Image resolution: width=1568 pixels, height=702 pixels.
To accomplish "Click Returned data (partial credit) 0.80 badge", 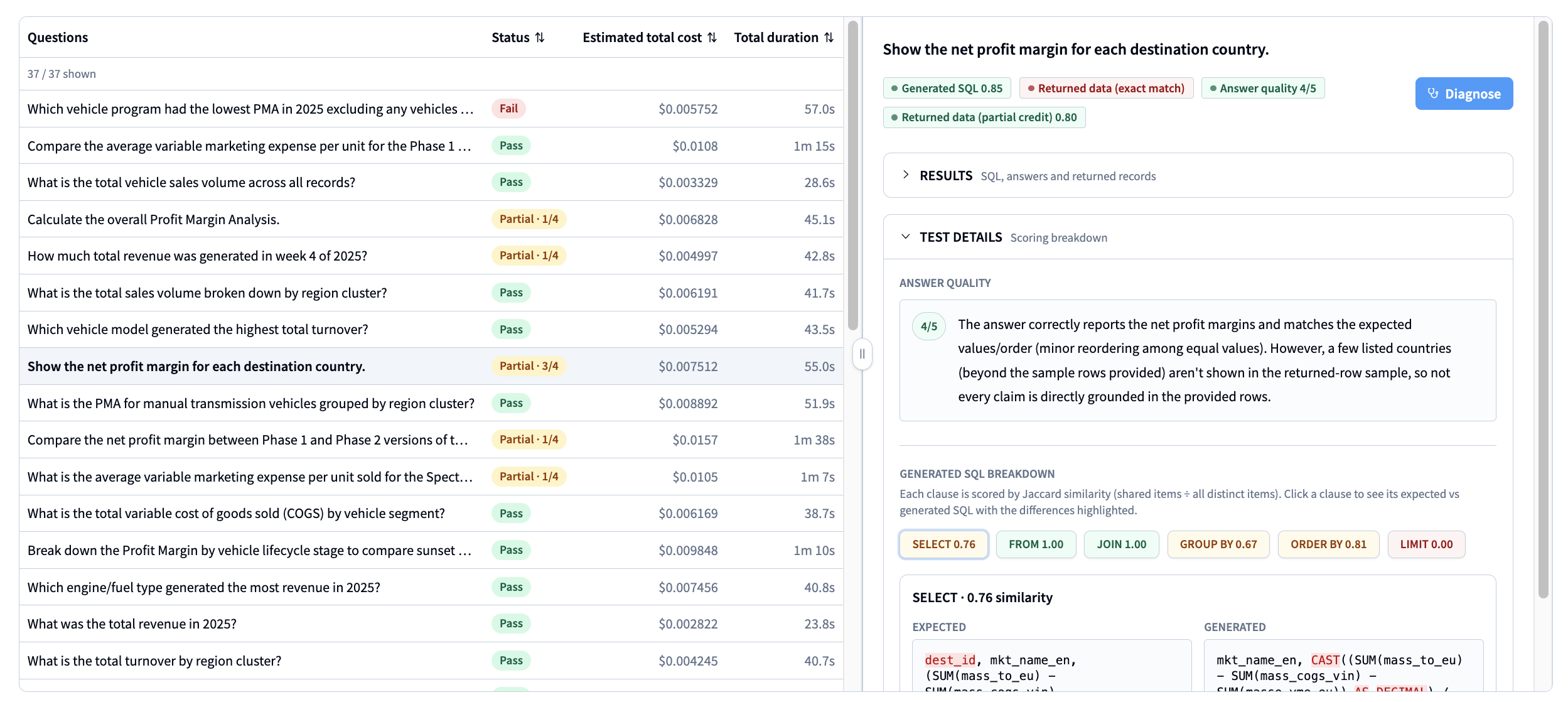I will (984, 117).
